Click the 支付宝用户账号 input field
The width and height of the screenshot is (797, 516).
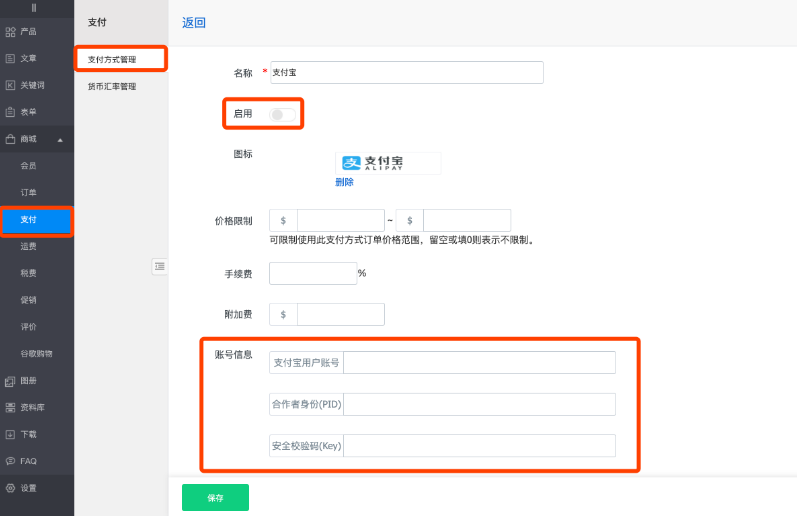point(478,362)
